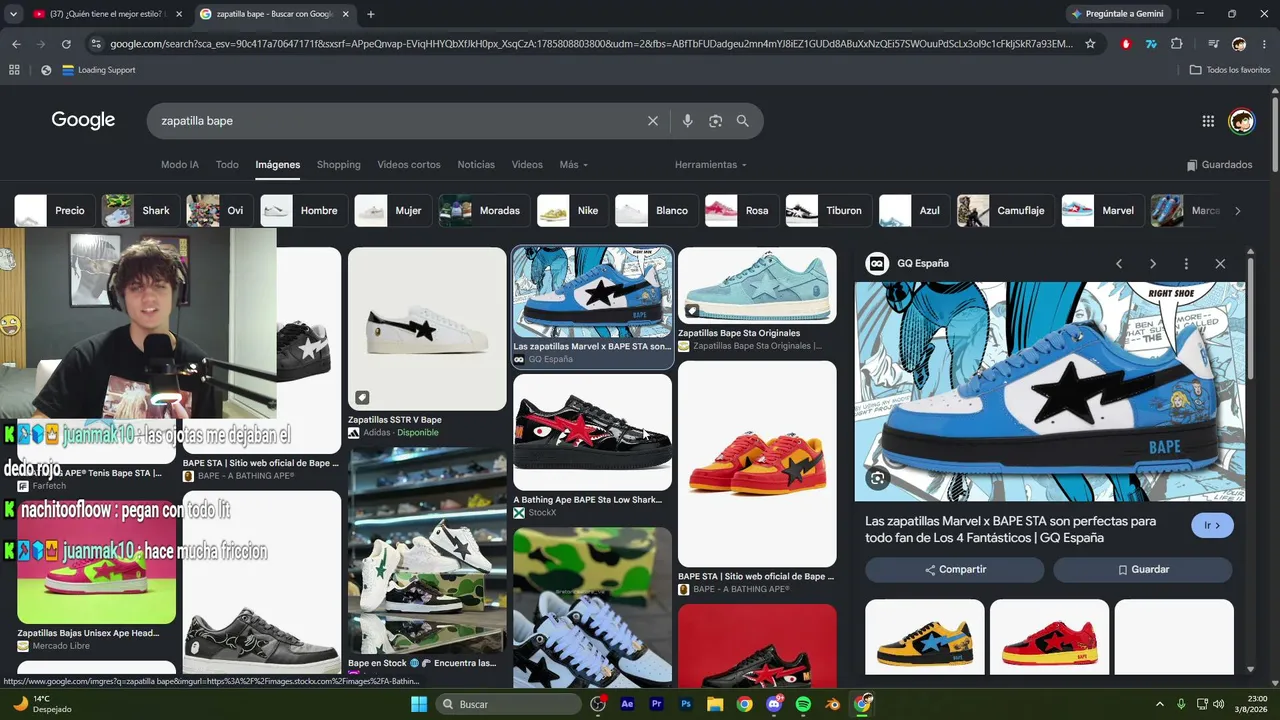The height and width of the screenshot is (720, 1280).
Task: Open the bookmarks apps grid icon
Action: [x=14, y=70]
